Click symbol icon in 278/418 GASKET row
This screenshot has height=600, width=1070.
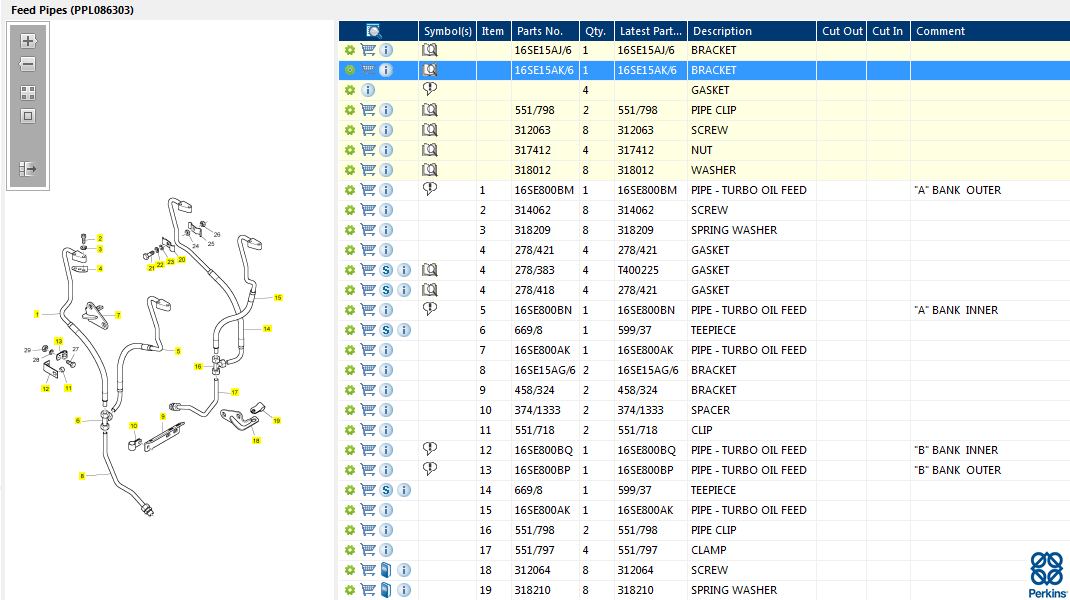coord(429,290)
